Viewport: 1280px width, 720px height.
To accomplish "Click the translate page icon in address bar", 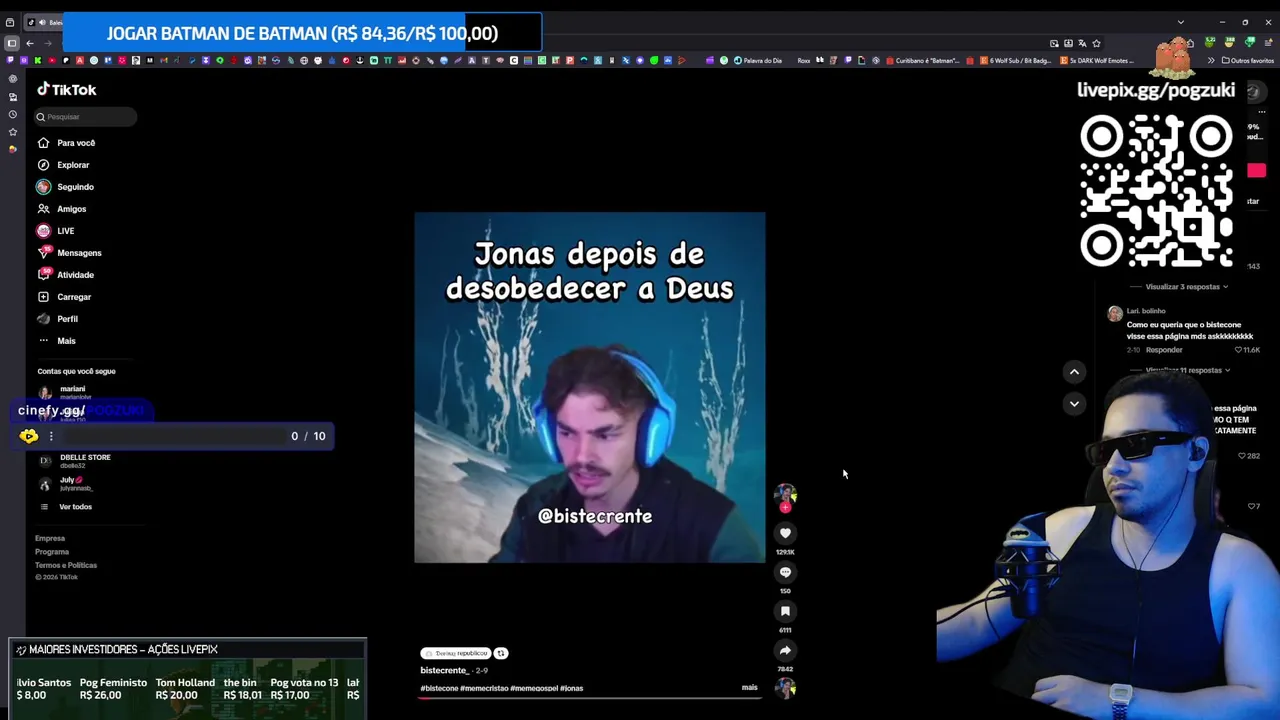I will (1082, 43).
